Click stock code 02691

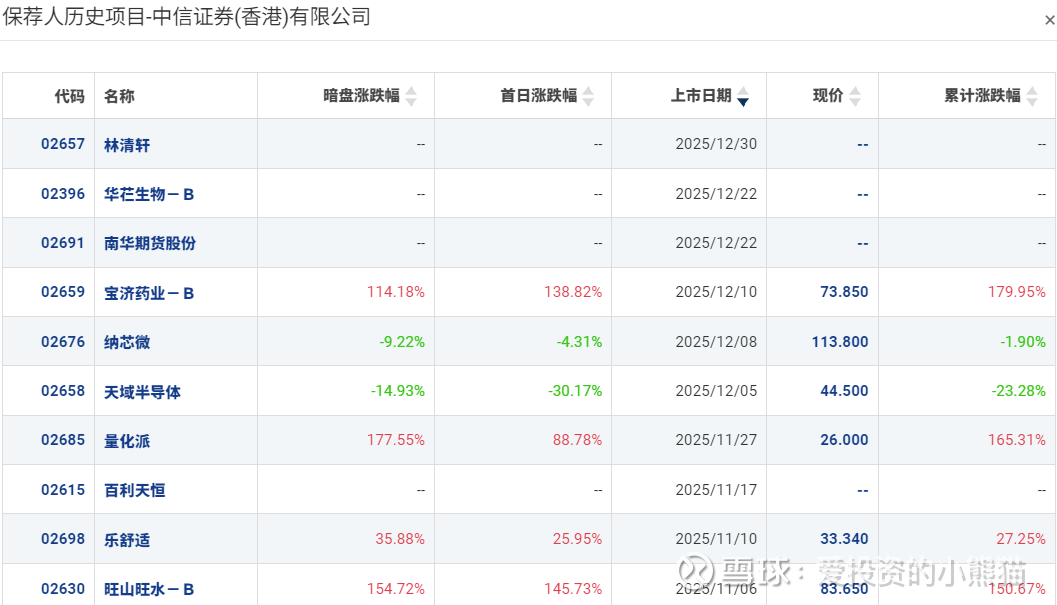click(63, 243)
